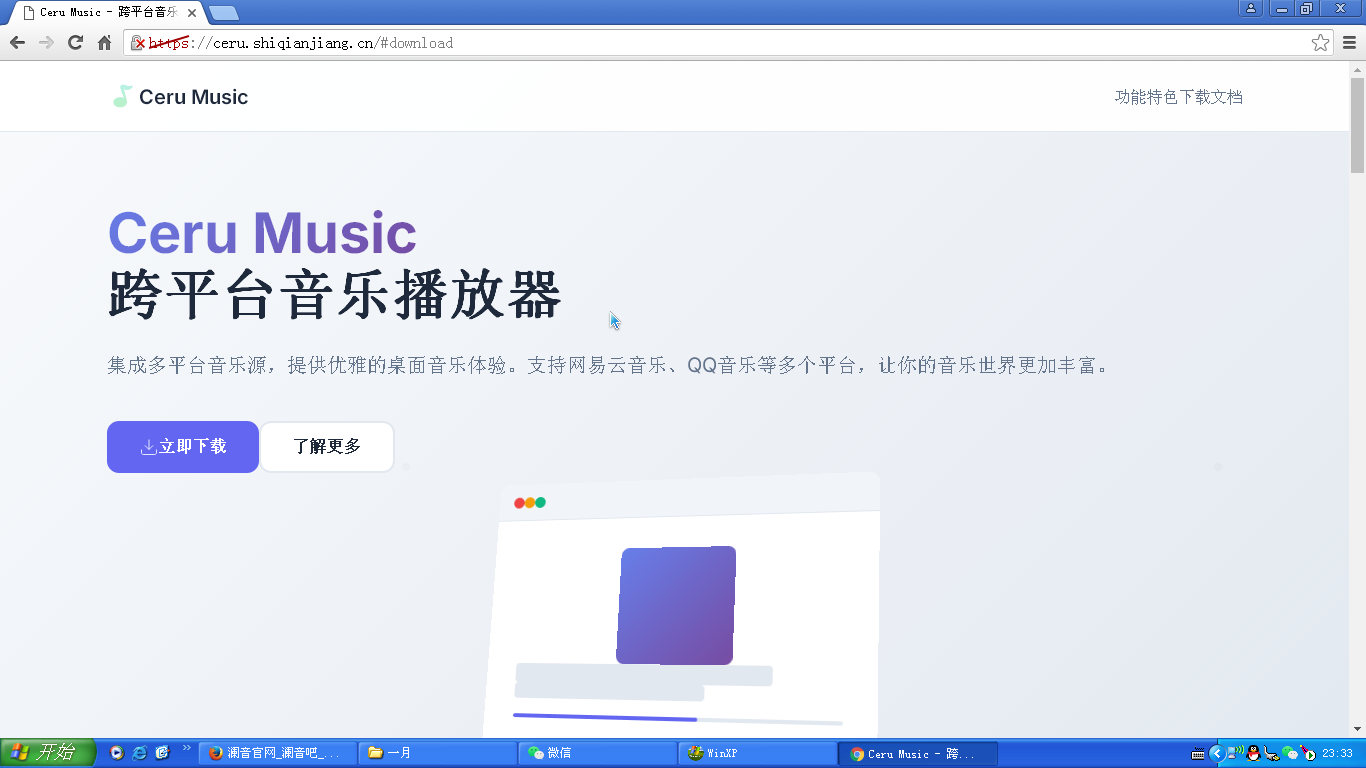Click the 立即下载 button
The image size is (1366, 768).
183,447
